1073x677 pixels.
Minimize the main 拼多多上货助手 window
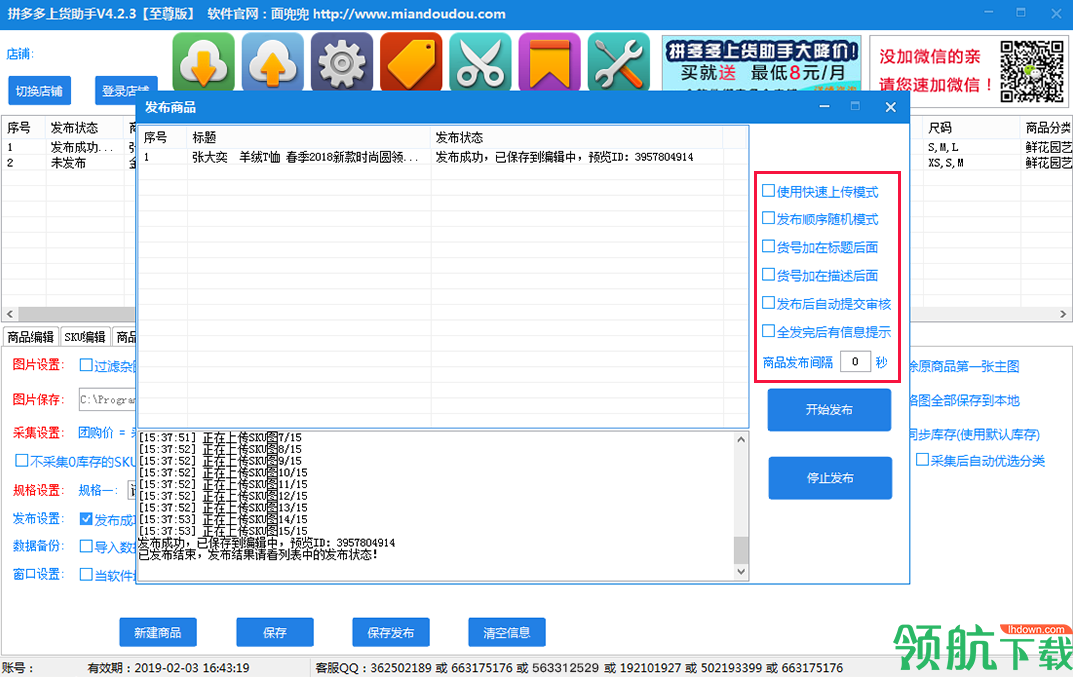pyautogui.click(x=990, y=13)
